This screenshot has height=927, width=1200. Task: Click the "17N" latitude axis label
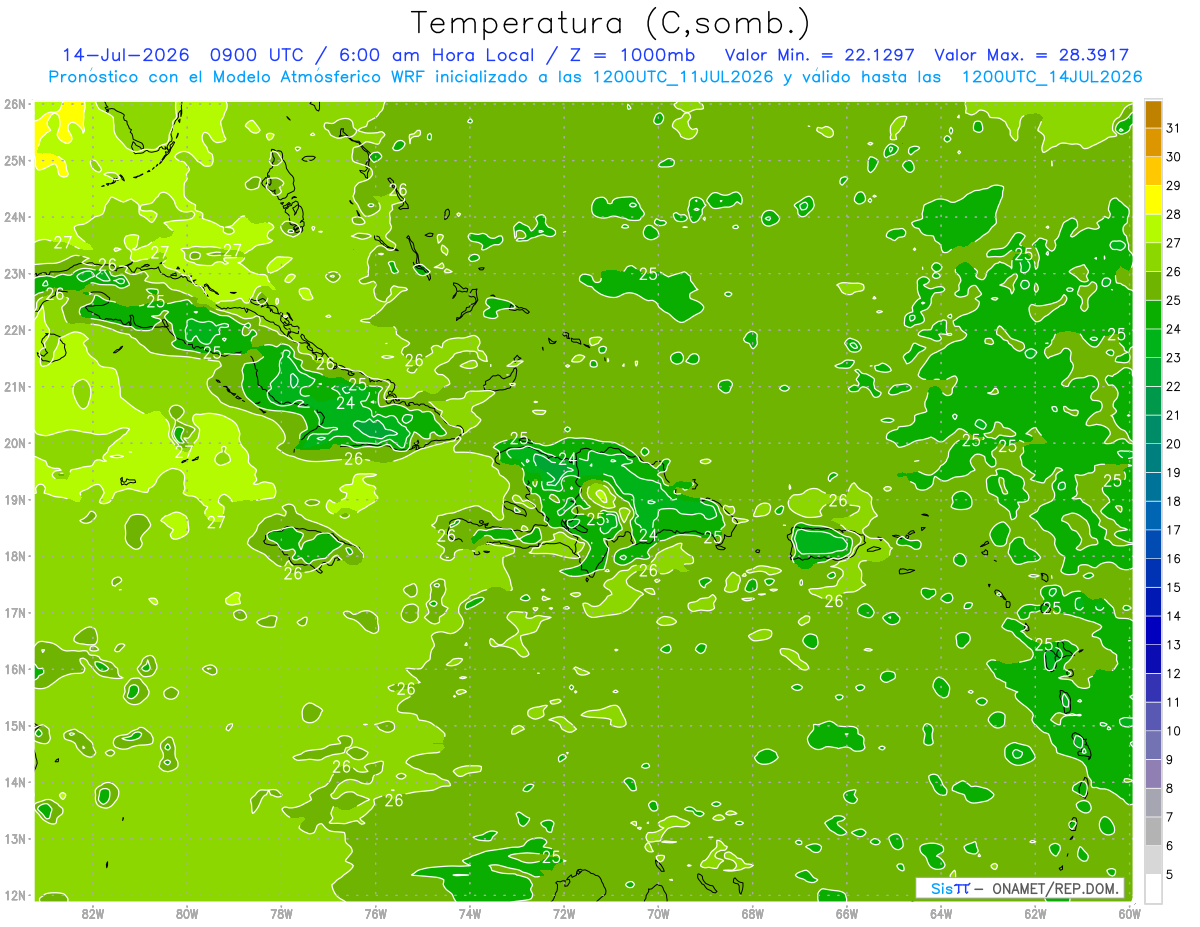pyautogui.click(x=14, y=612)
